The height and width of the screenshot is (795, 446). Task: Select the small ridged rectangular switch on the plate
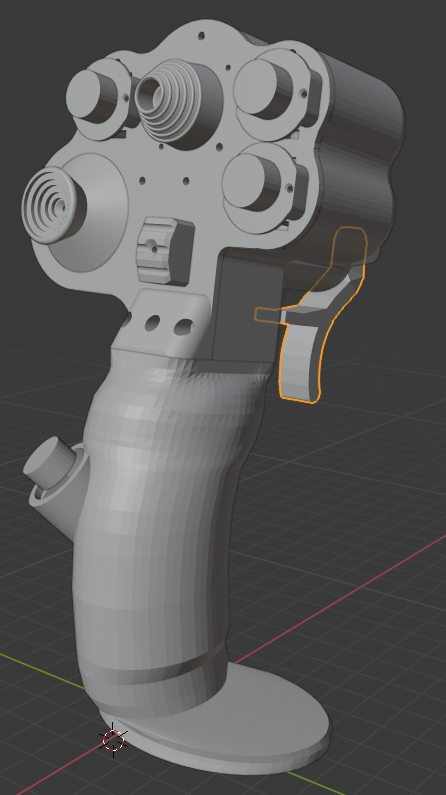[x=166, y=250]
